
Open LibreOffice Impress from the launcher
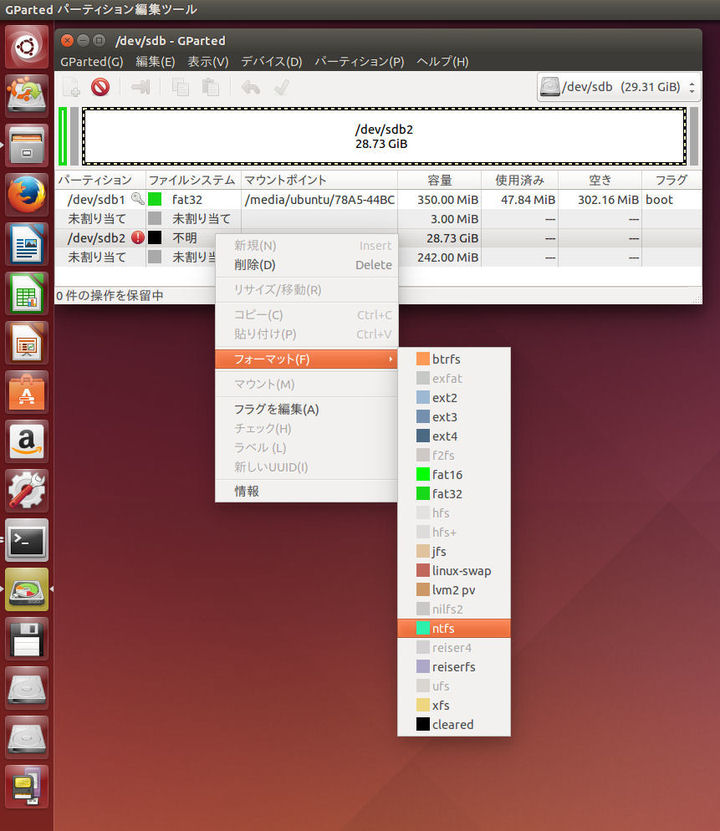coord(26,342)
